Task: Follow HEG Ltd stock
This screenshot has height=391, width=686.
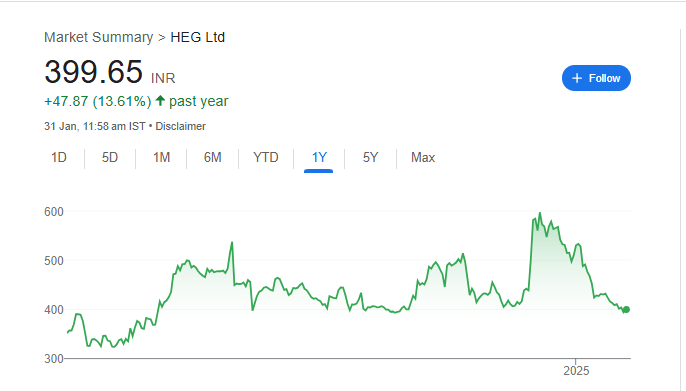Action: click(x=596, y=78)
